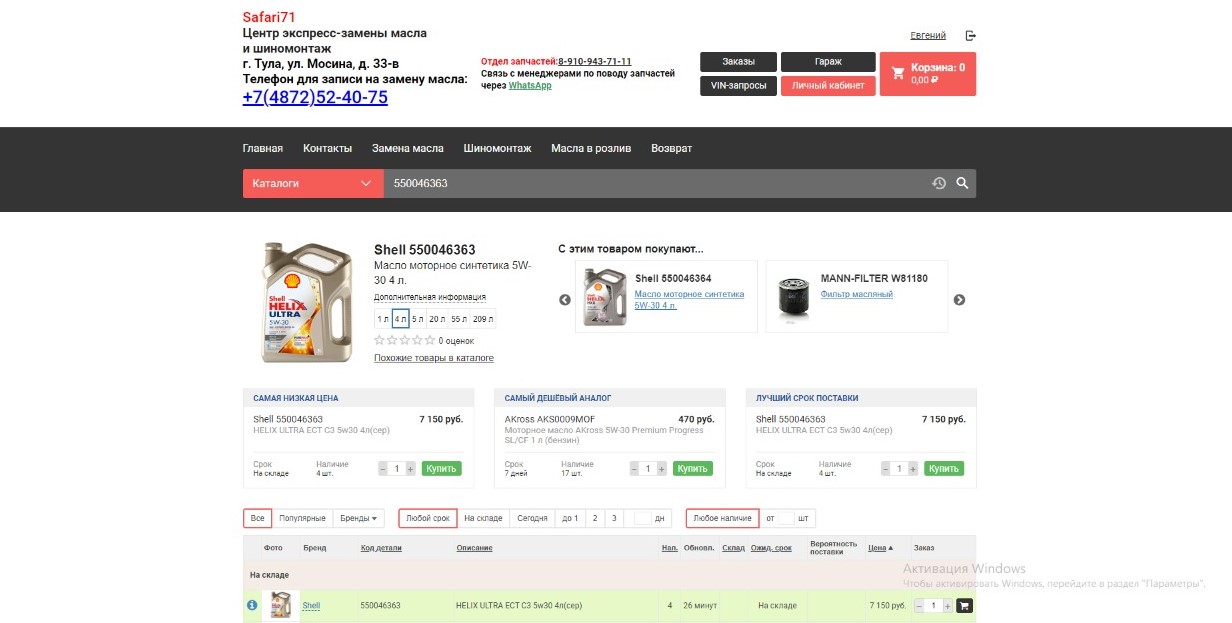
Task: Click the logout icon next to Евгений
Action: click(x=970, y=36)
